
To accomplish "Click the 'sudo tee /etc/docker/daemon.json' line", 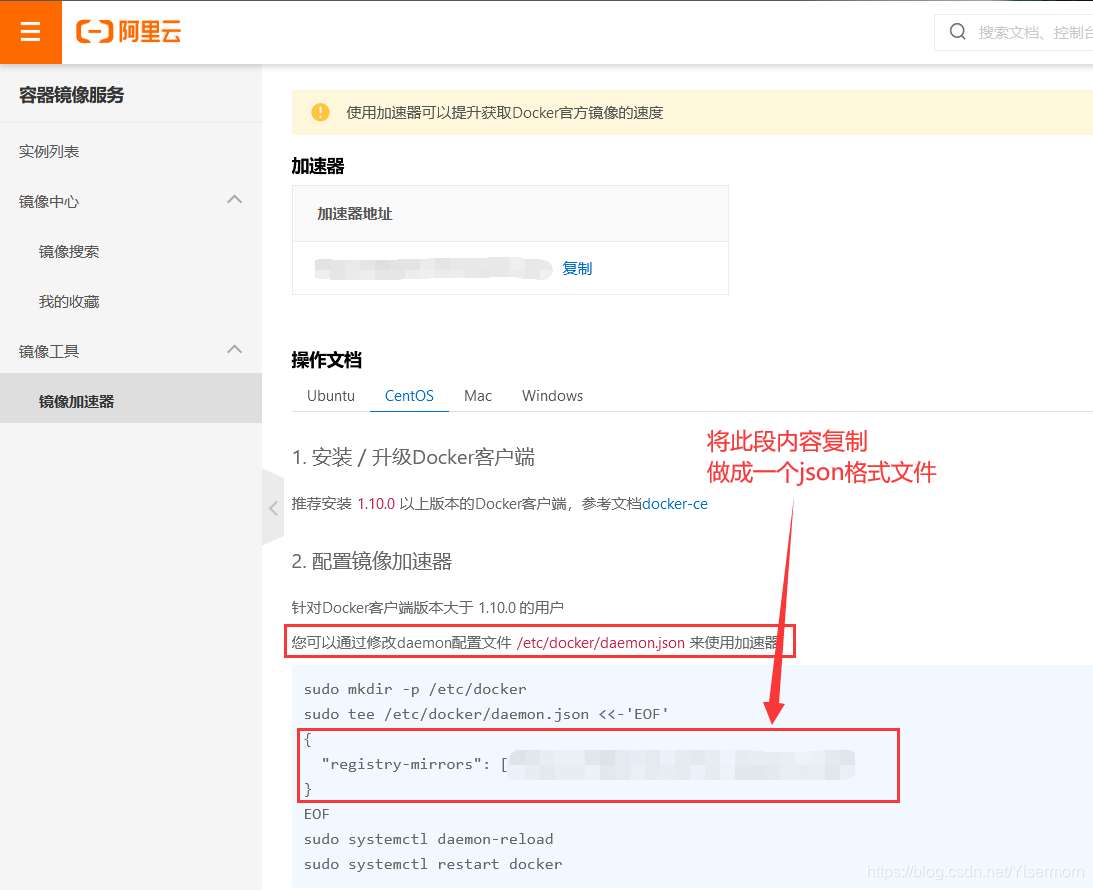I will 487,714.
